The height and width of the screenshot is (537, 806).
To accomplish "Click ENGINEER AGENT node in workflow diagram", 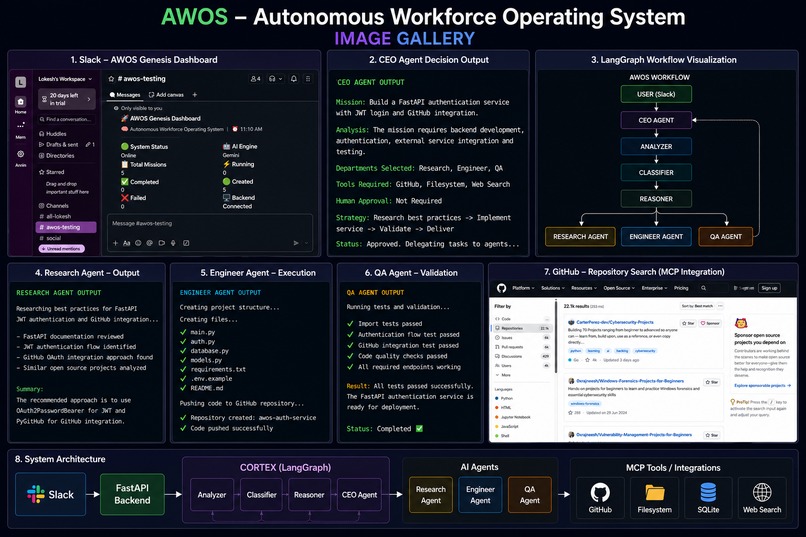I will point(656,236).
